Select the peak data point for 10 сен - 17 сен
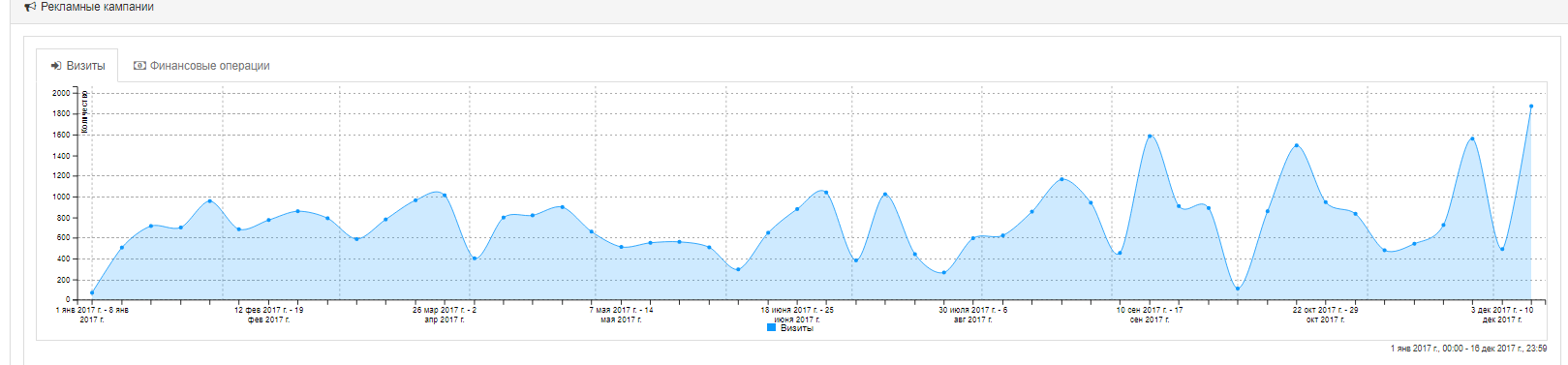Screen dimensions: 1568x365 (x=1150, y=137)
